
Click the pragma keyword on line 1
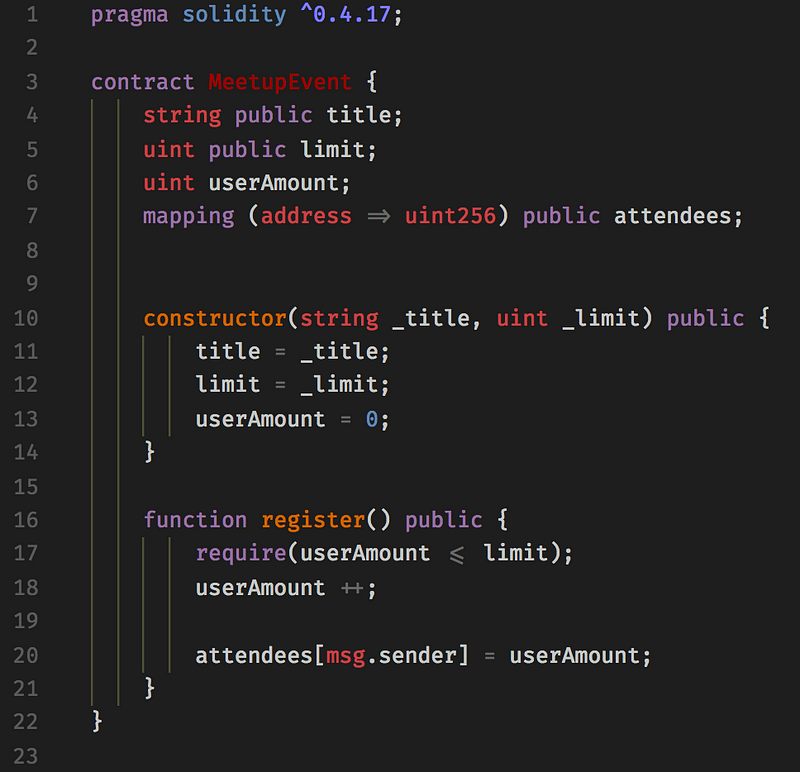pyautogui.click(x=130, y=16)
